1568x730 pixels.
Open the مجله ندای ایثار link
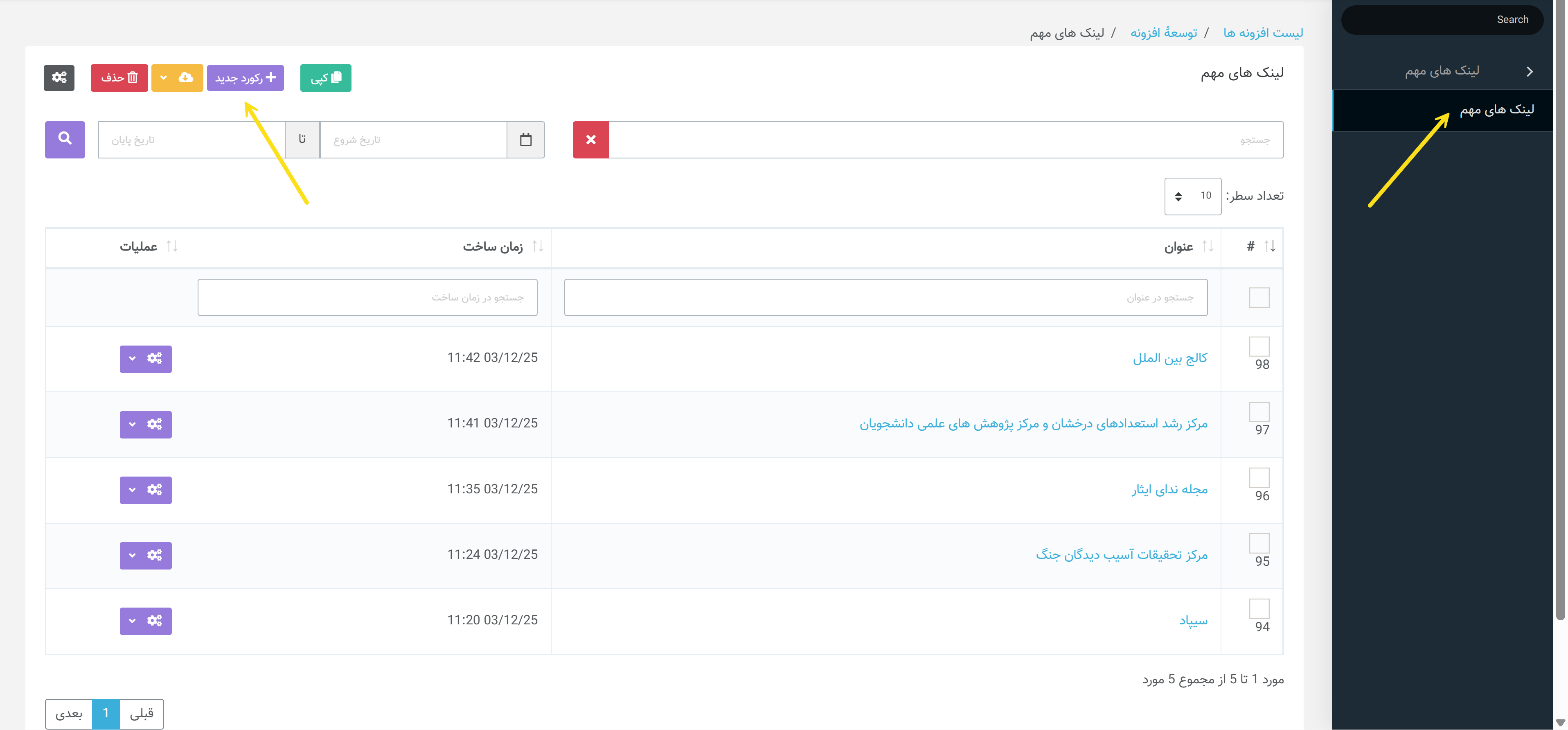tap(1169, 490)
